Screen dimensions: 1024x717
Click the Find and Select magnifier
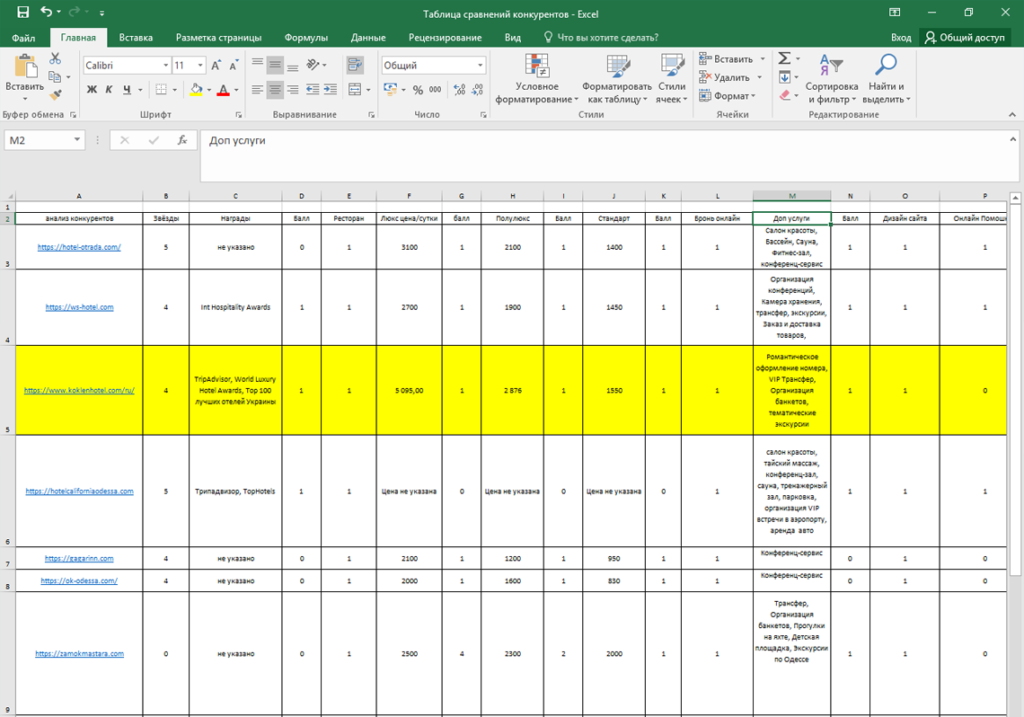(x=884, y=78)
